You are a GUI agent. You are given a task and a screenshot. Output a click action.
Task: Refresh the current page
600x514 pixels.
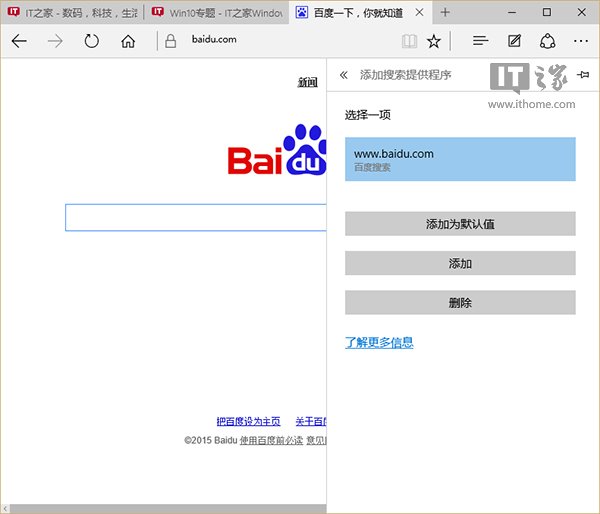click(x=91, y=41)
